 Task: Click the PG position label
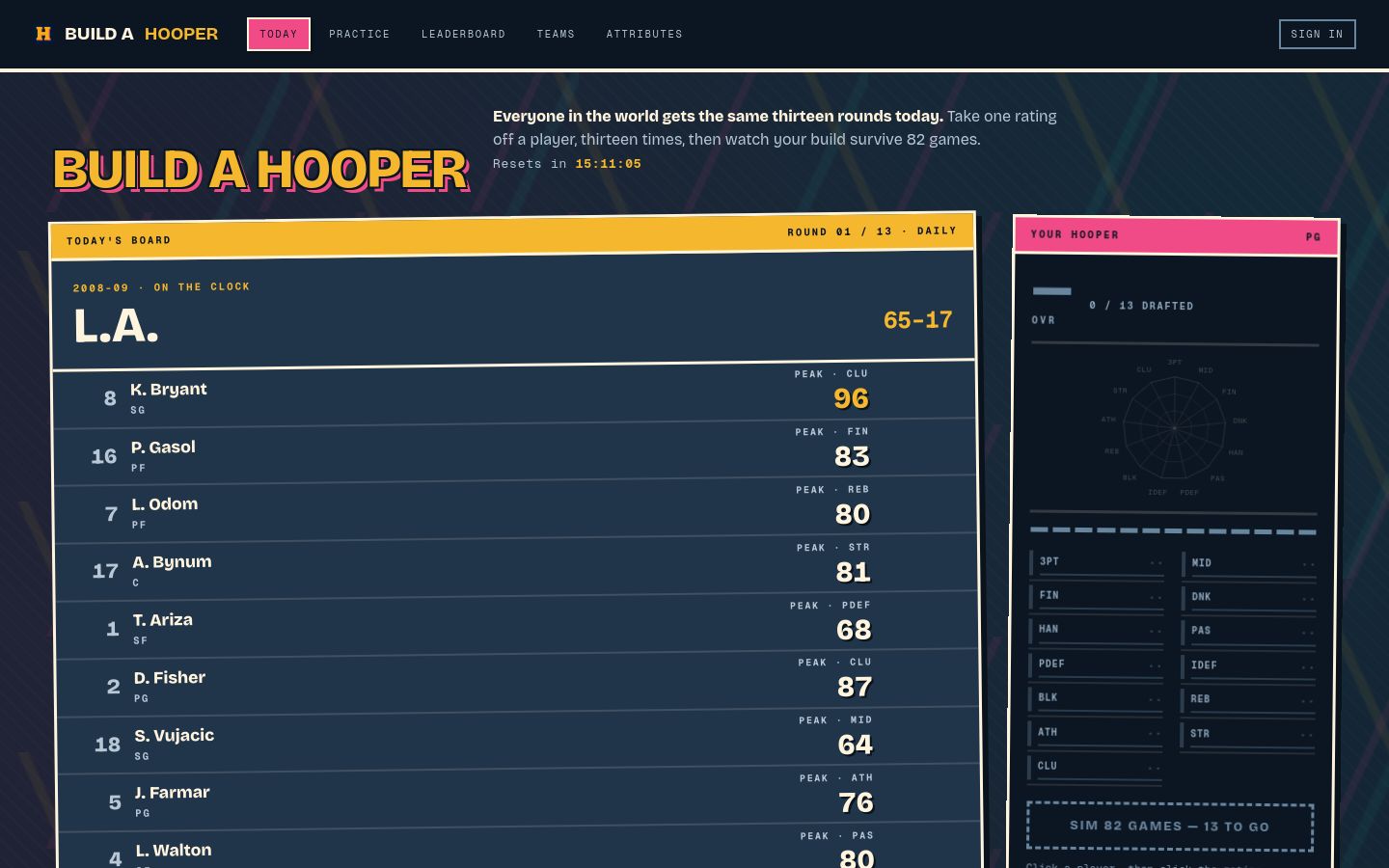pos(1313,237)
